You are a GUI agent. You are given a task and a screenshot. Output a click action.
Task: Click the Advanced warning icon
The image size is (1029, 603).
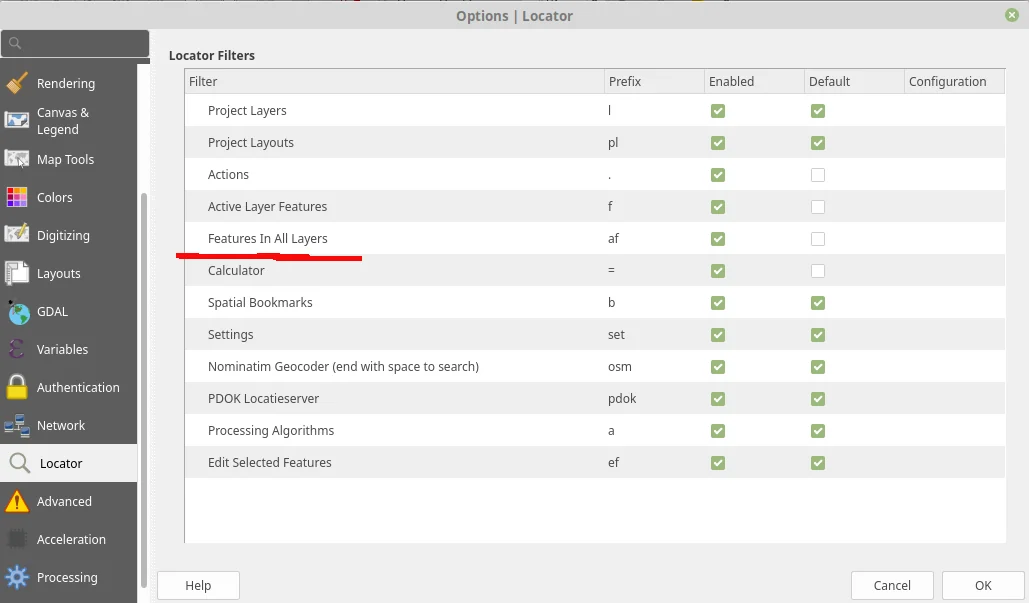(17, 501)
